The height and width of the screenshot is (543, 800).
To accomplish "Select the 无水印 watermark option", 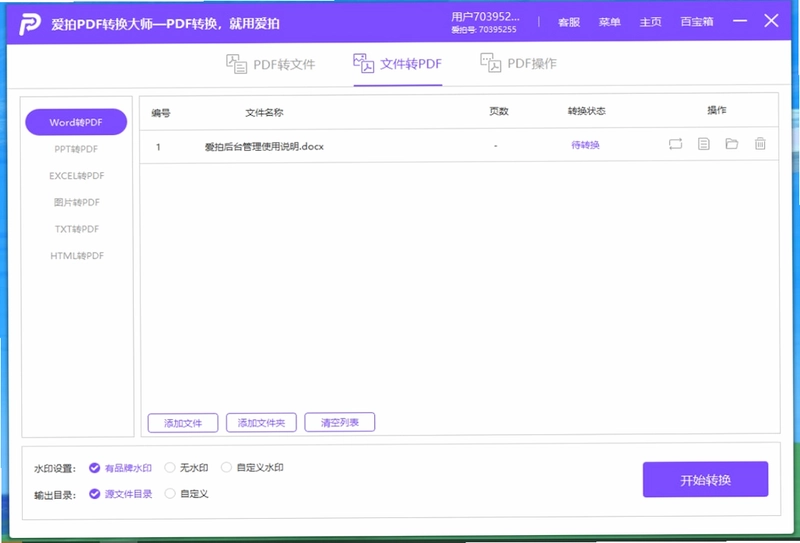I will click(186, 467).
